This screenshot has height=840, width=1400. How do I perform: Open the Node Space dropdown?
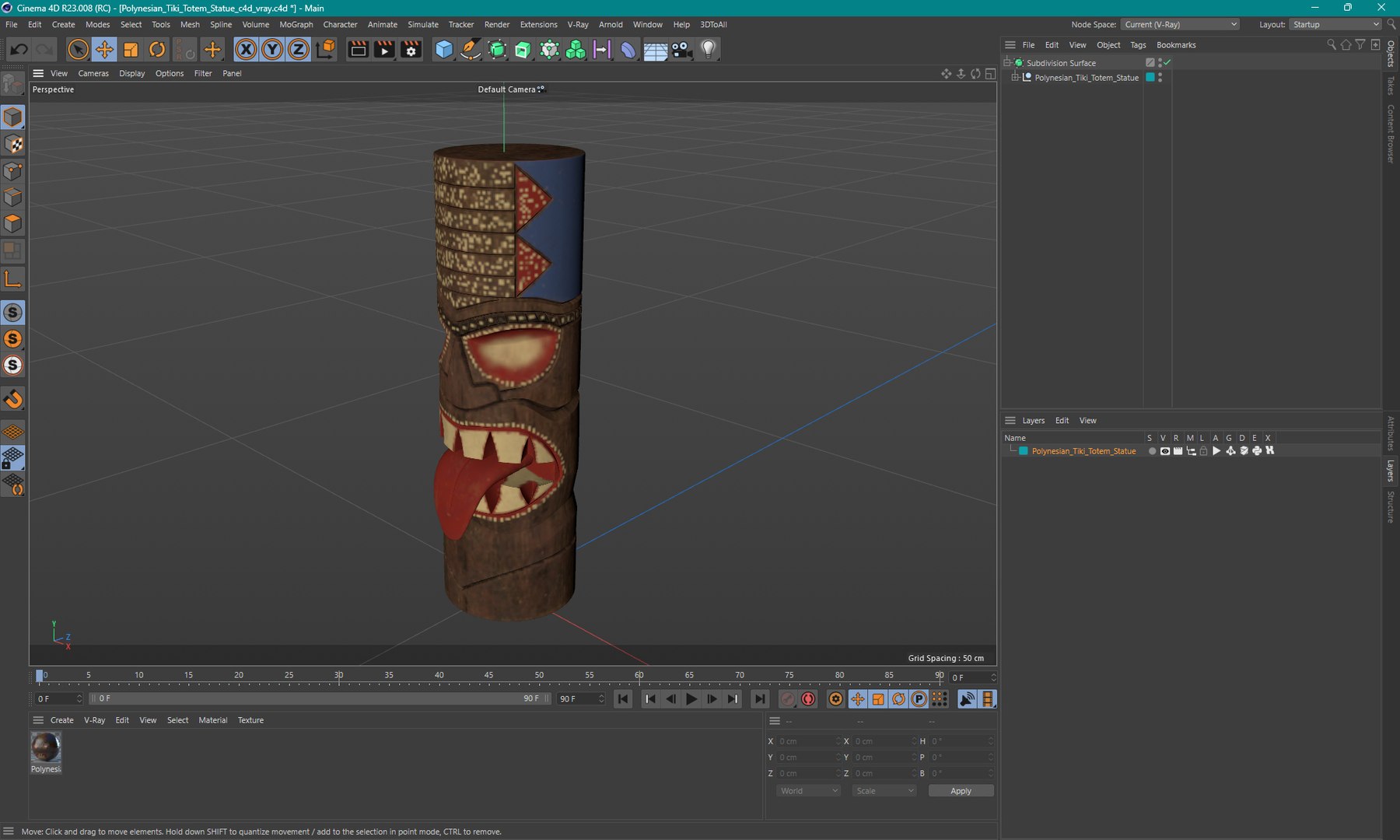(x=1180, y=25)
